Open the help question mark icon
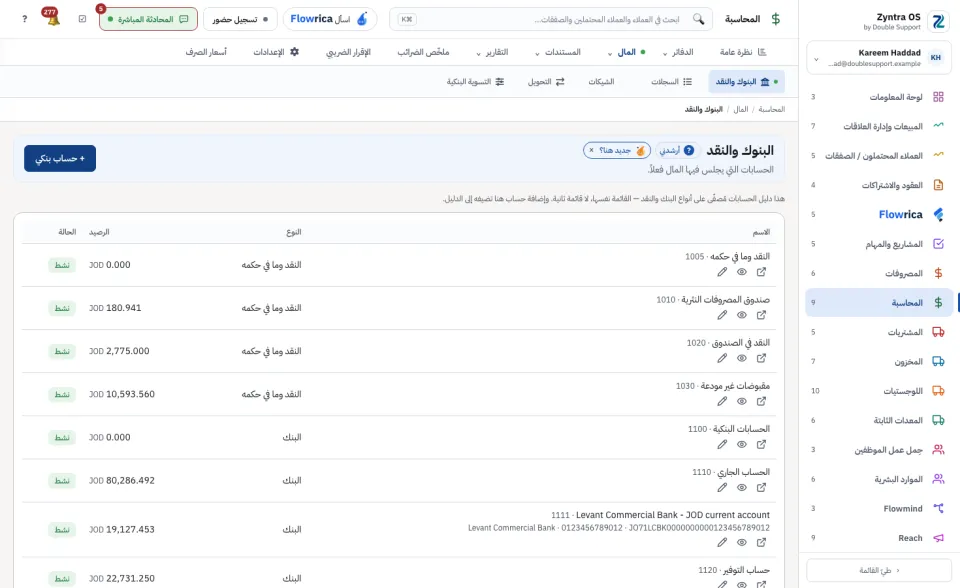Screen dimensions: 960x588 (x=24, y=19)
